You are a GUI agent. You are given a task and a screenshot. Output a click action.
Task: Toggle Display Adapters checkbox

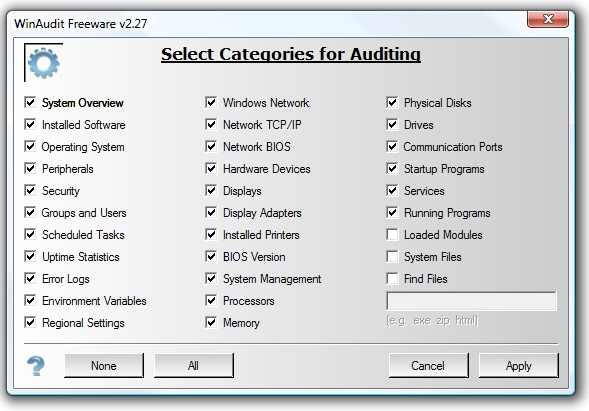[x=211, y=212]
